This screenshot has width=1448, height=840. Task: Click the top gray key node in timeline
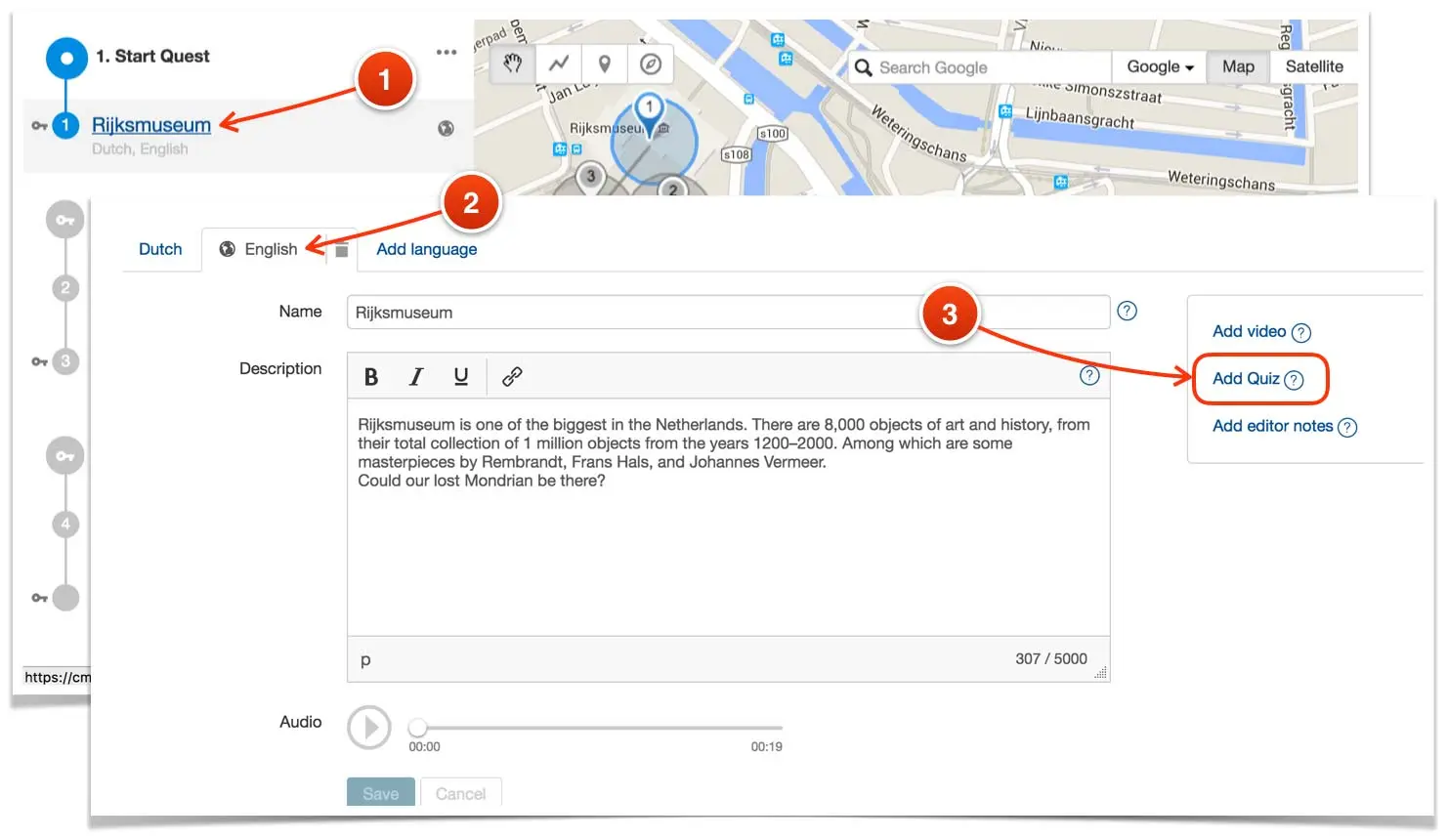point(65,221)
